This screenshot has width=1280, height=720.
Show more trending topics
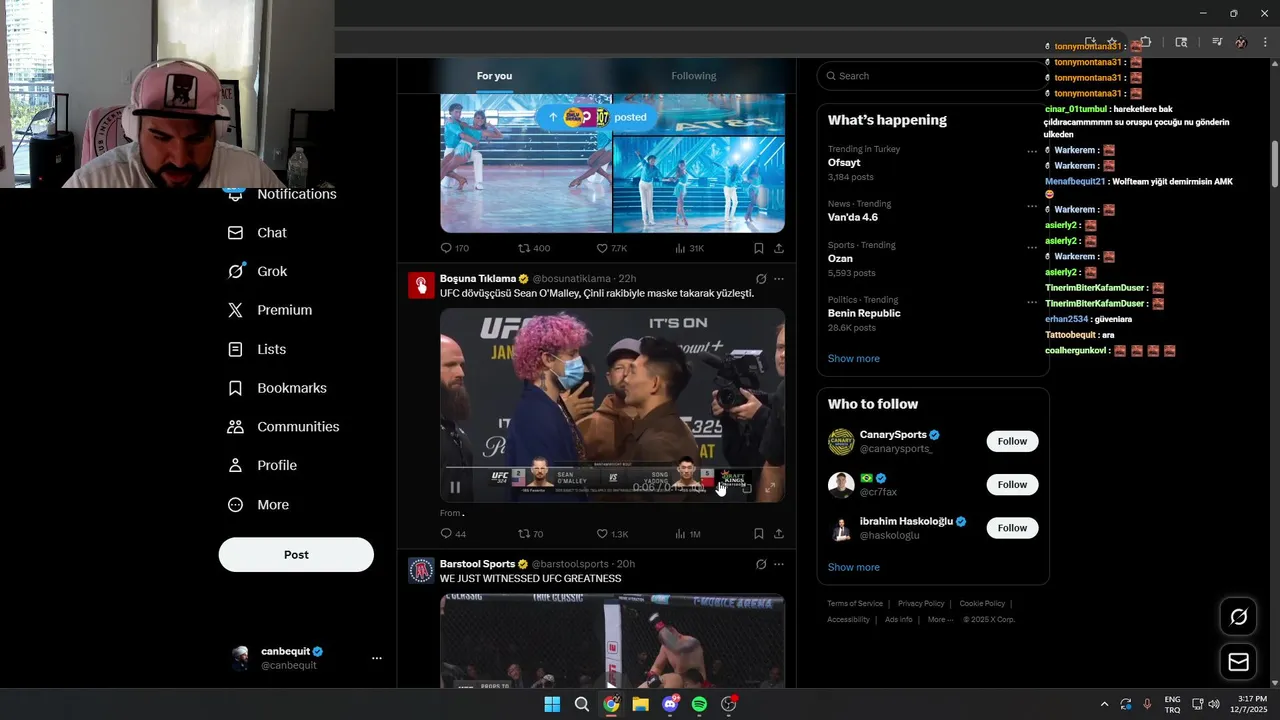click(854, 359)
